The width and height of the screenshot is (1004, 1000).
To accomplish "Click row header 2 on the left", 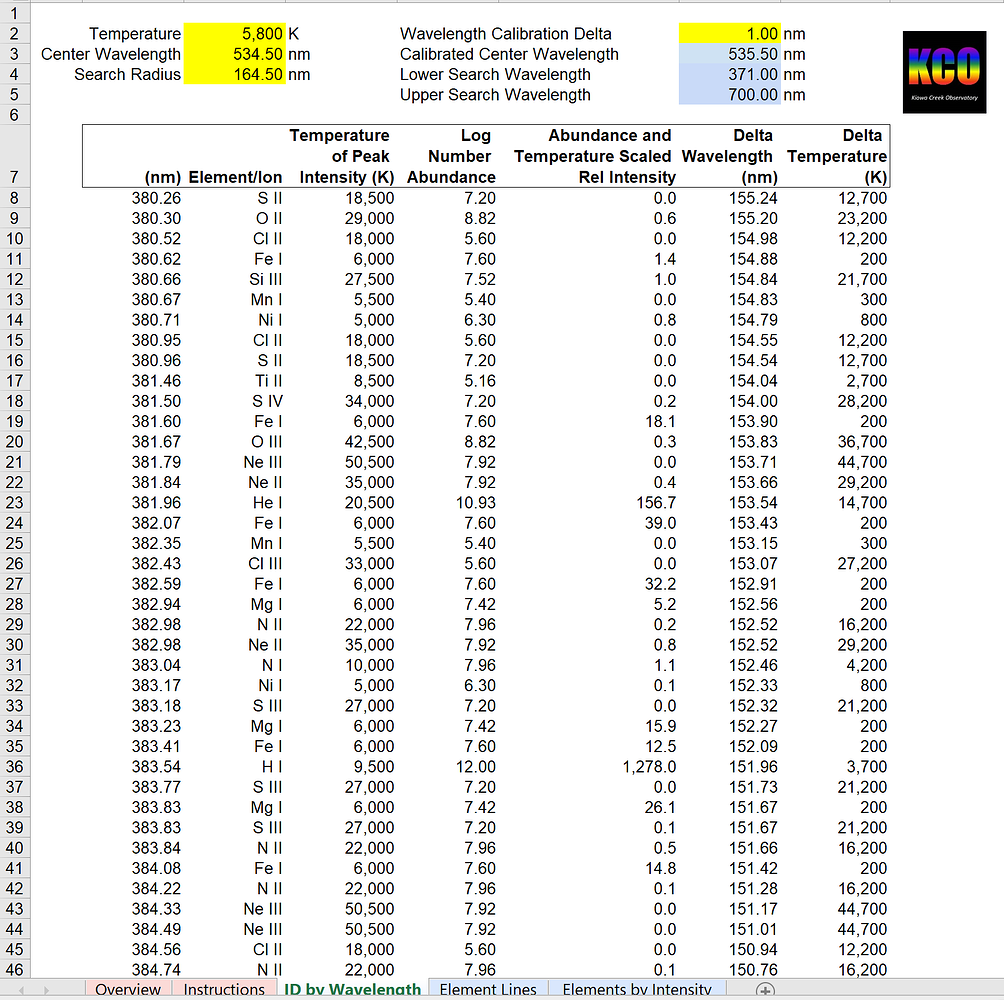I will pos(15,33).
